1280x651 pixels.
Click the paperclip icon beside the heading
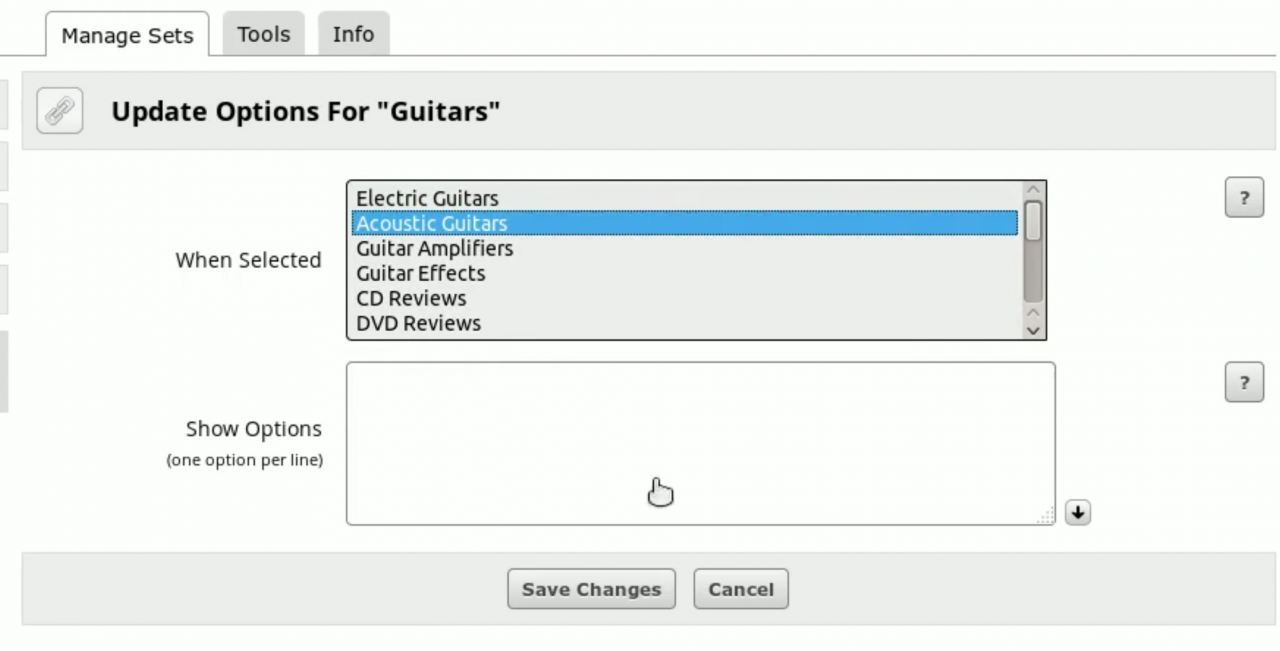(x=59, y=111)
